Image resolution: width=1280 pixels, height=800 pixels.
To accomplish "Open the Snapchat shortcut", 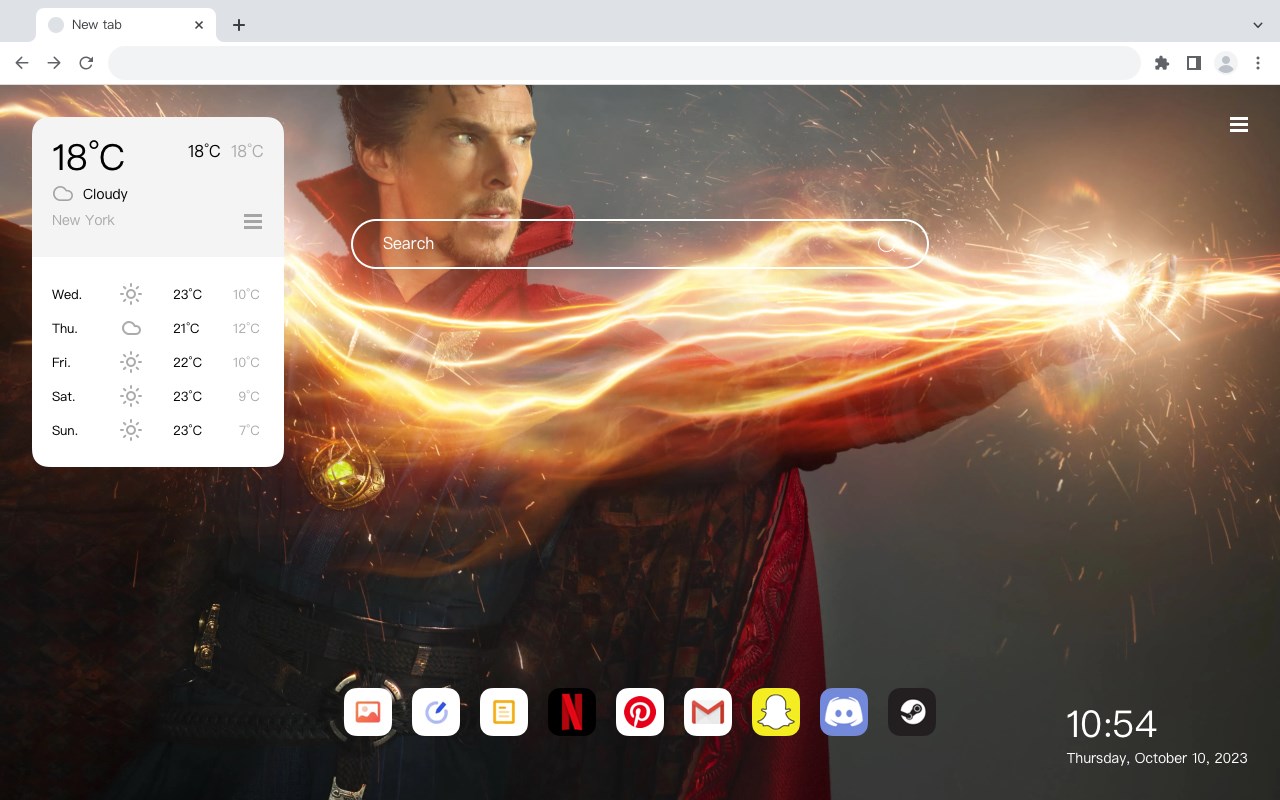I will click(x=776, y=712).
